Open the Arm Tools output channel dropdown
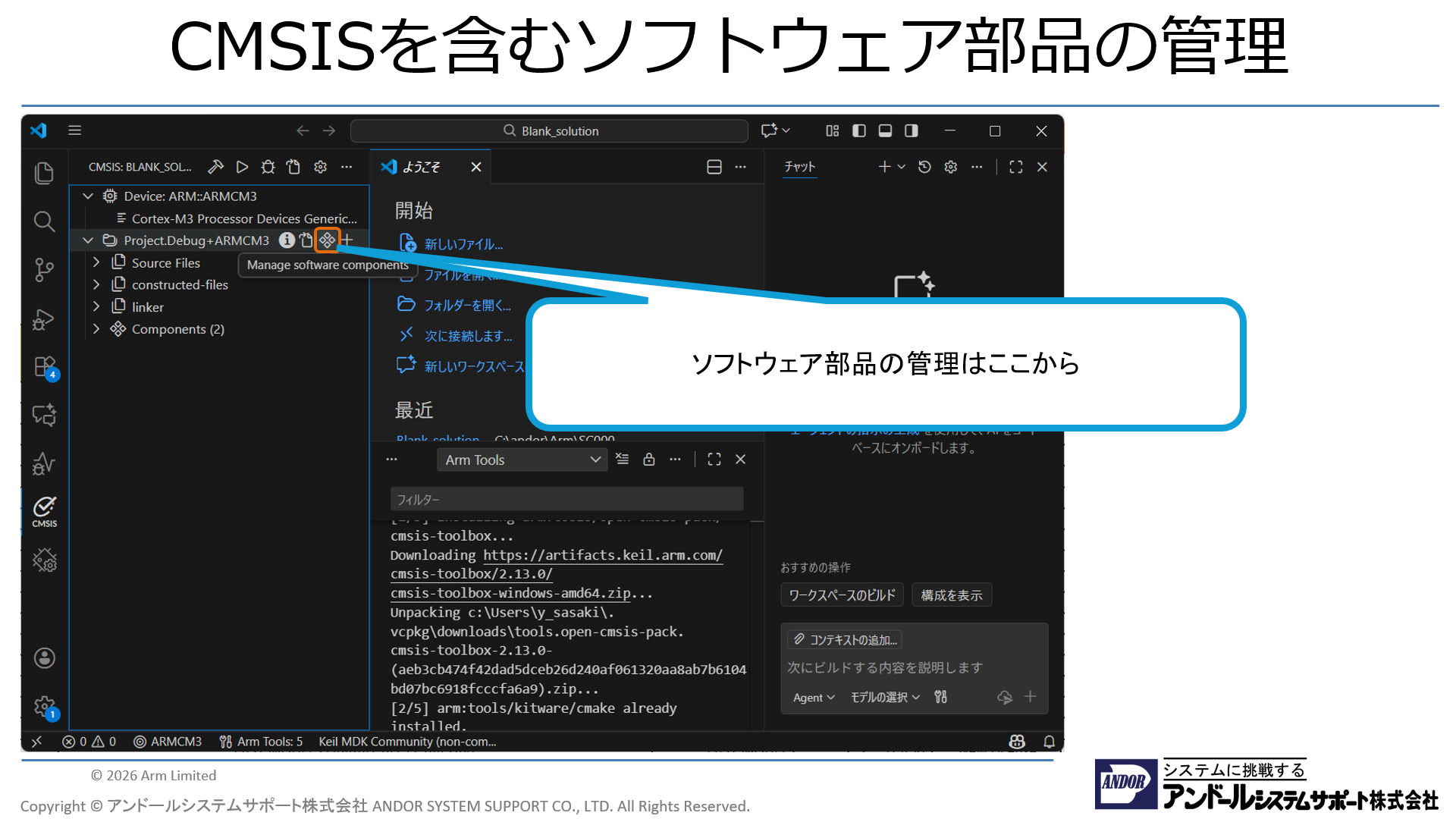This screenshot has height=819, width=1456. pos(522,460)
